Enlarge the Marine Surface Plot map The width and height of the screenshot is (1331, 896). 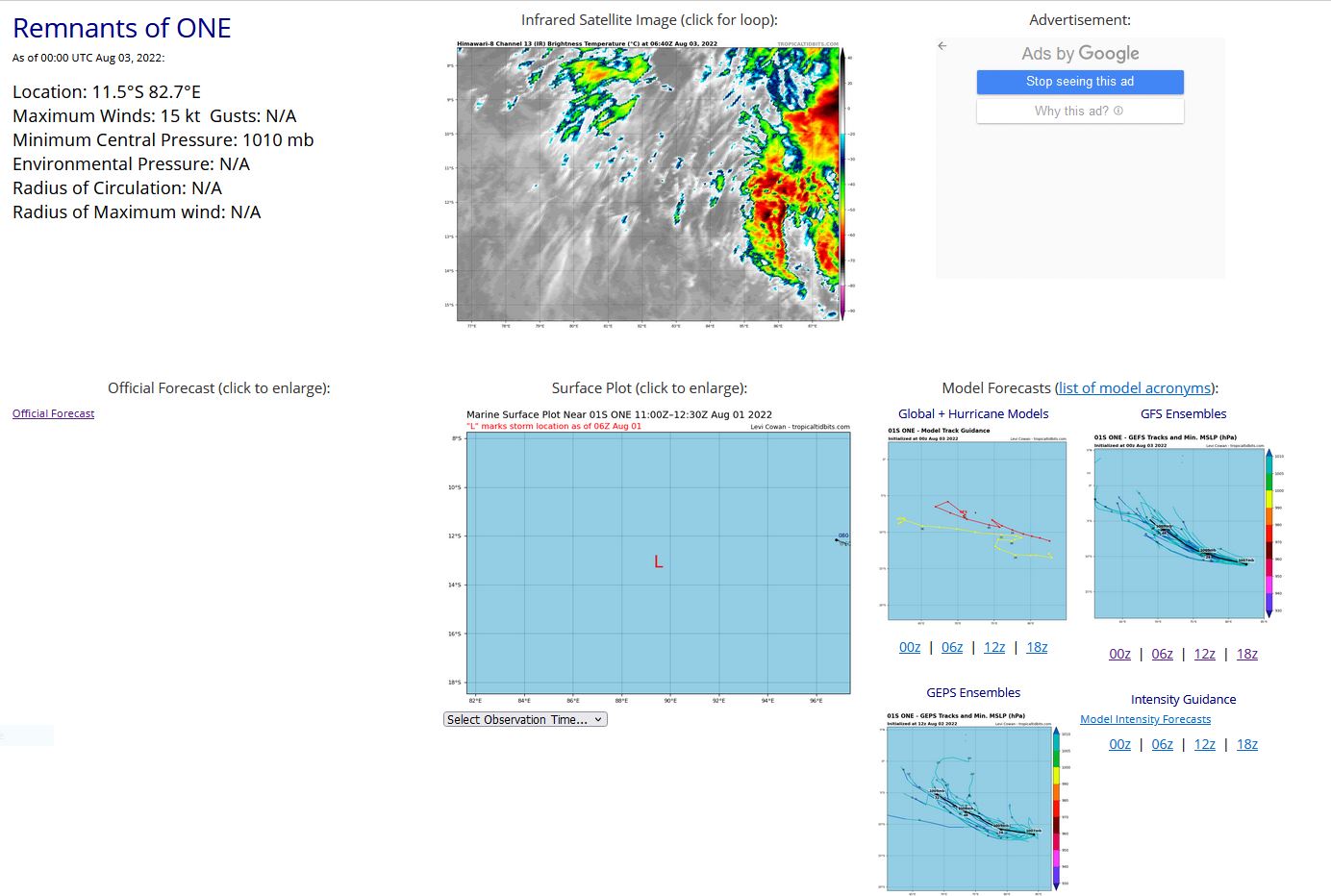(x=658, y=558)
